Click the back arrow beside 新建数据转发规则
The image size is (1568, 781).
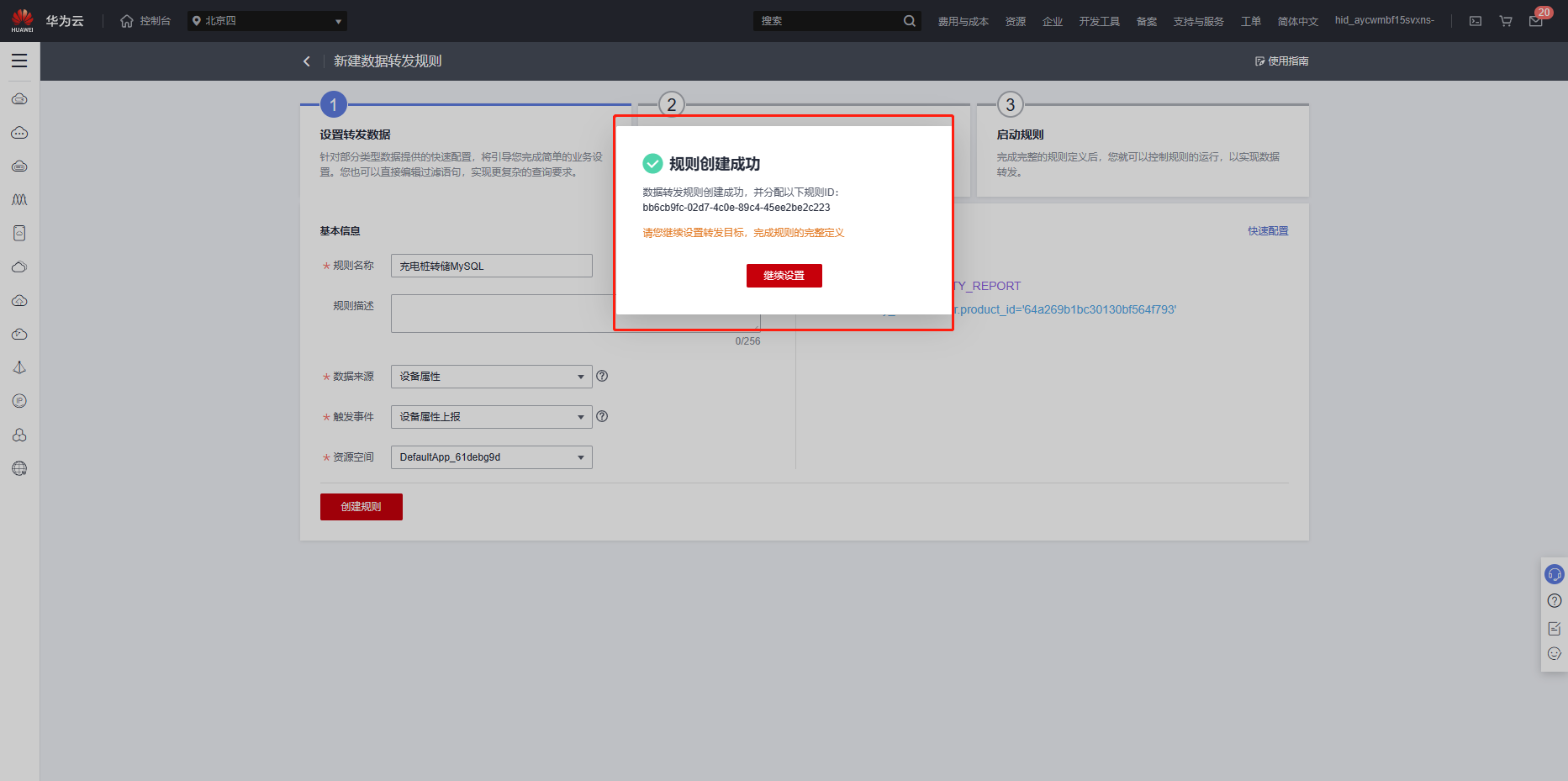(x=307, y=61)
